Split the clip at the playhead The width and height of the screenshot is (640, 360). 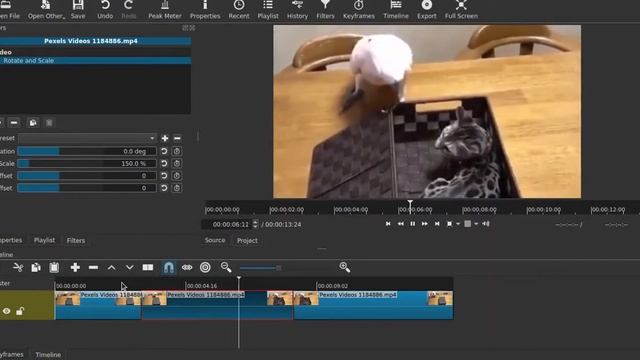coord(148,267)
